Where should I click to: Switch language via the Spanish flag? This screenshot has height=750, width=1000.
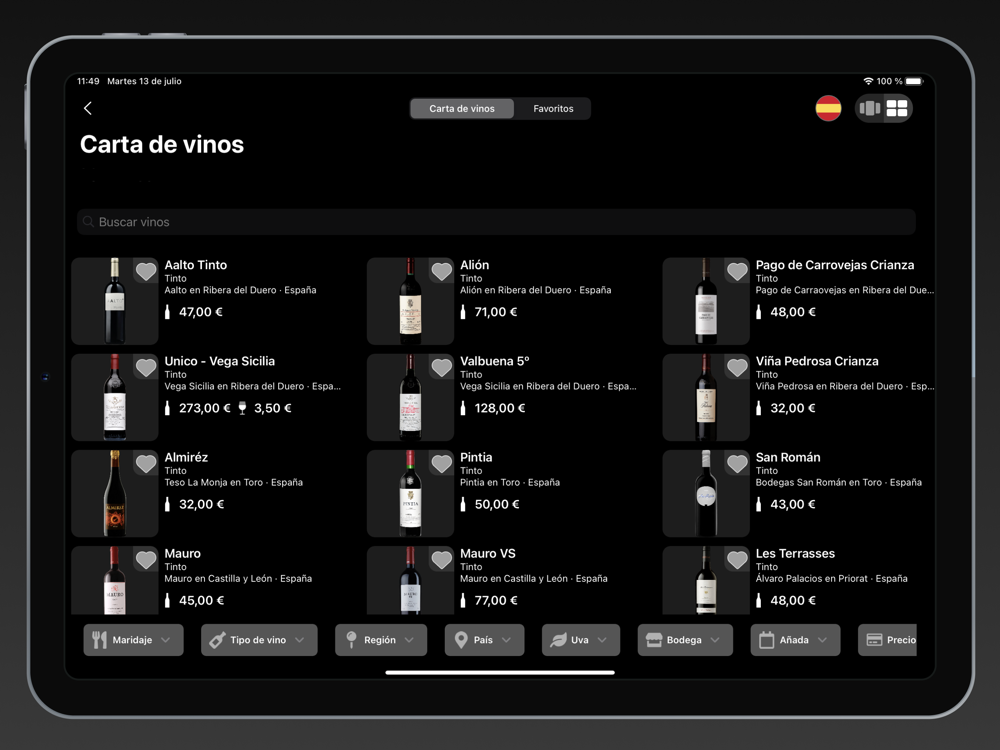pos(828,108)
